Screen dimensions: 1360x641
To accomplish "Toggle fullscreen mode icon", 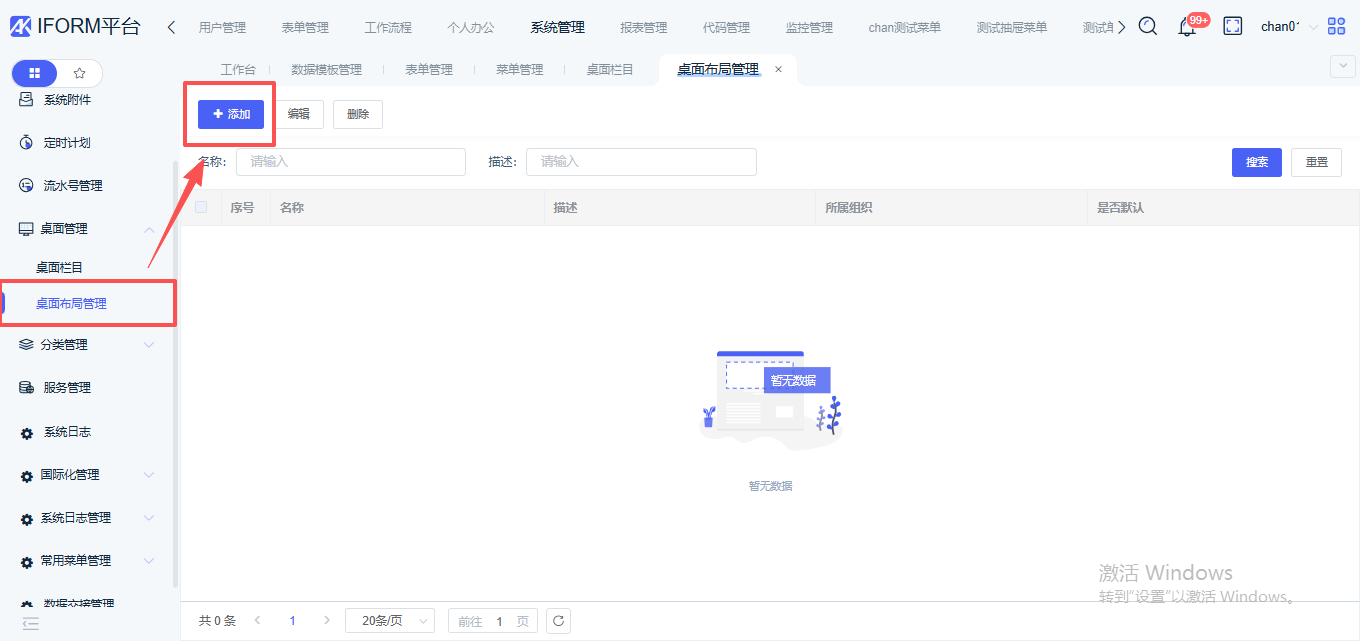I will 1233,27.
